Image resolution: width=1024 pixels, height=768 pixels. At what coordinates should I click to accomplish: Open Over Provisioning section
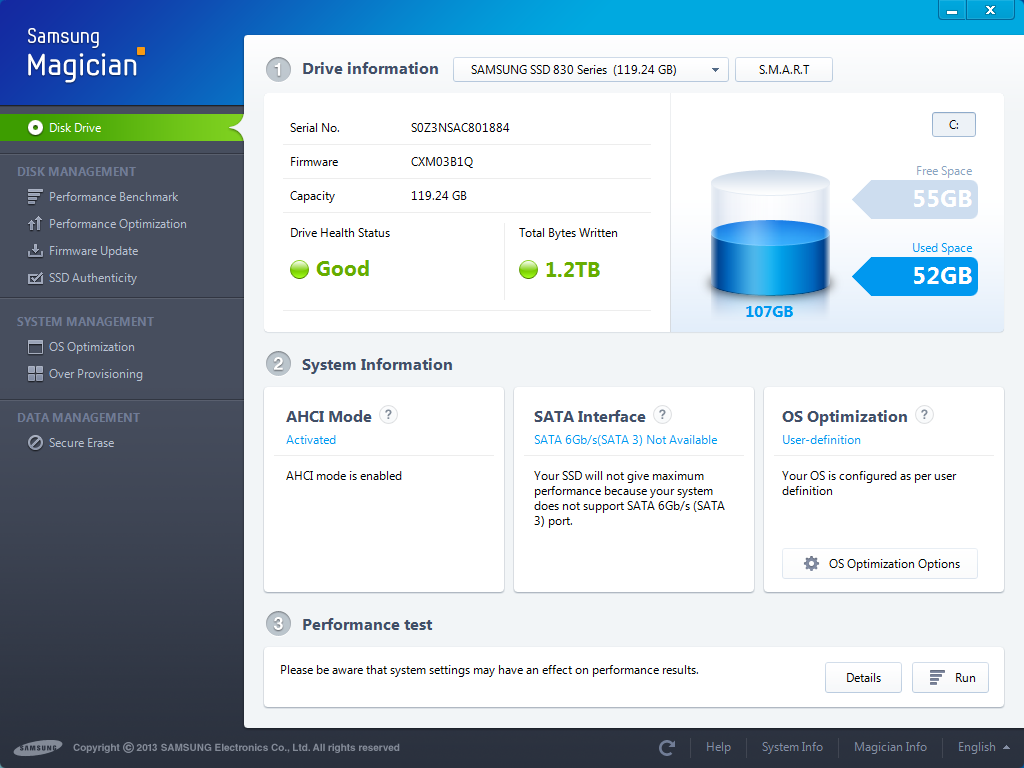95,374
